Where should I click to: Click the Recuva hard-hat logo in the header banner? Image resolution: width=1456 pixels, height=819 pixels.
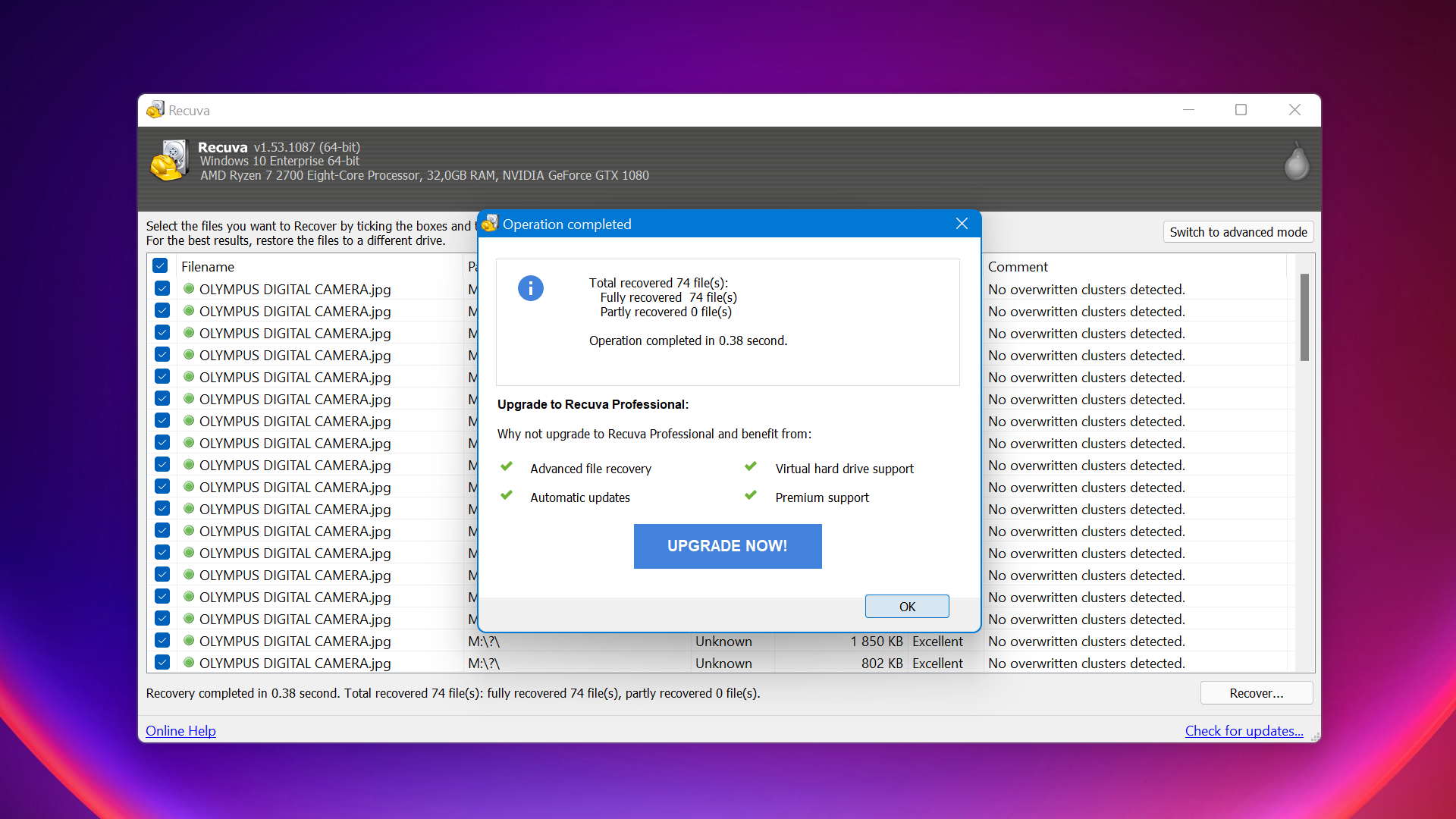[169, 160]
